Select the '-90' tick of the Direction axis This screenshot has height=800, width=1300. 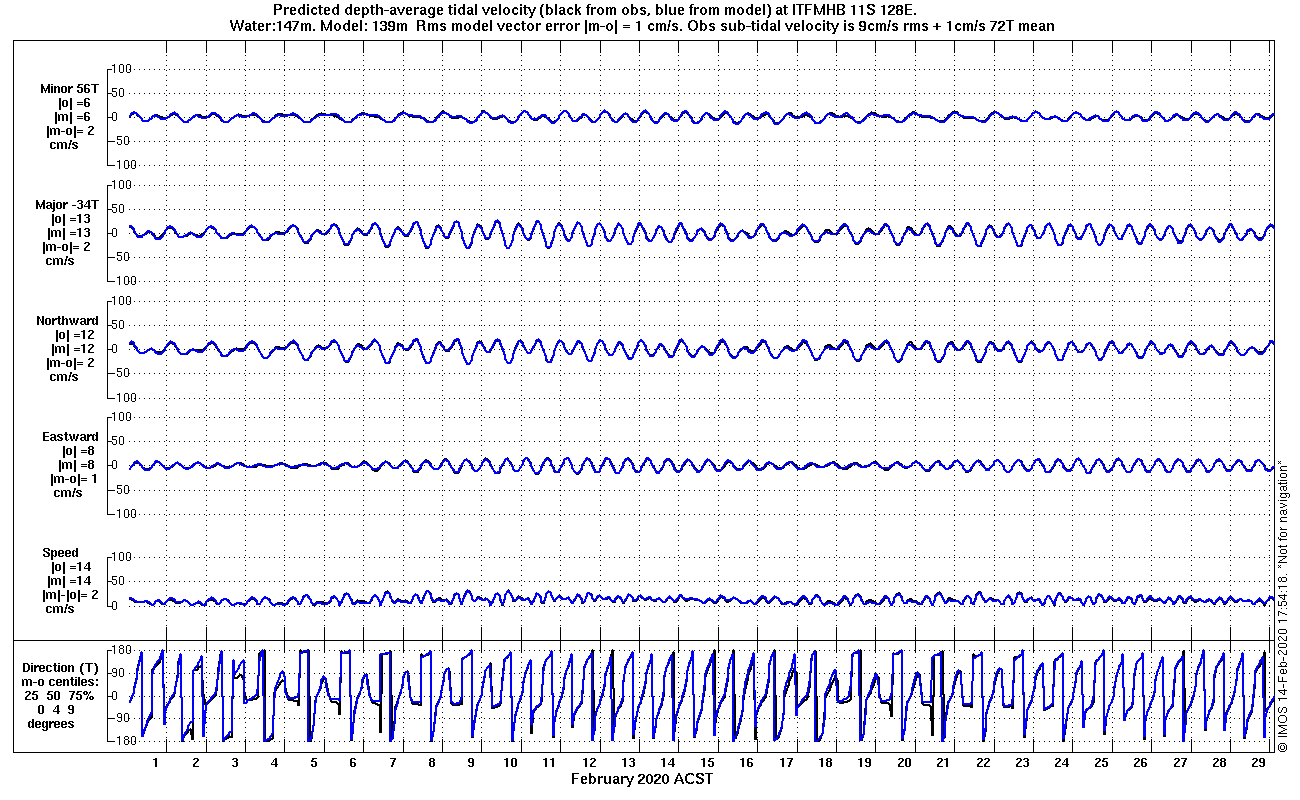[120, 718]
